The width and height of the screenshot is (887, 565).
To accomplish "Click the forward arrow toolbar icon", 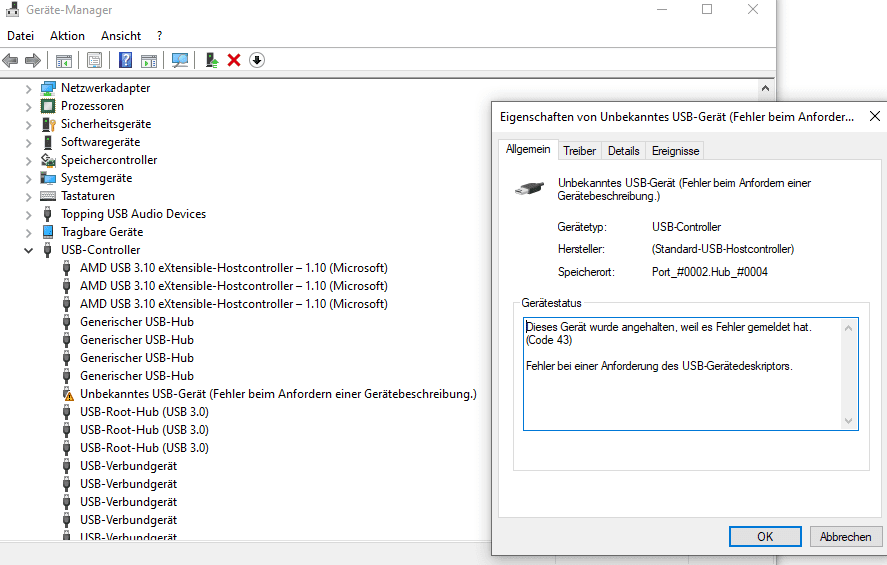I will (33, 60).
